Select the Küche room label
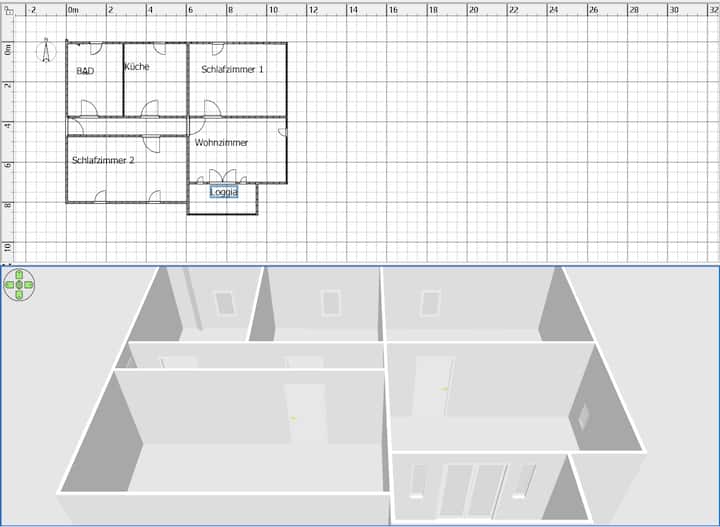 [x=137, y=67]
